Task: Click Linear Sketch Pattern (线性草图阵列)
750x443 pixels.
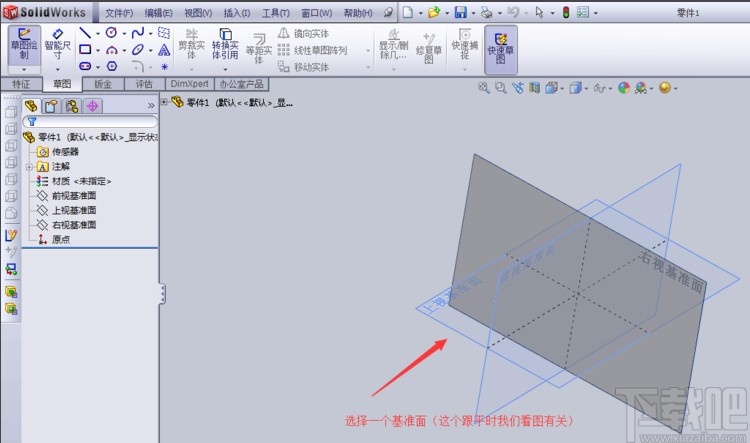Action: point(312,50)
